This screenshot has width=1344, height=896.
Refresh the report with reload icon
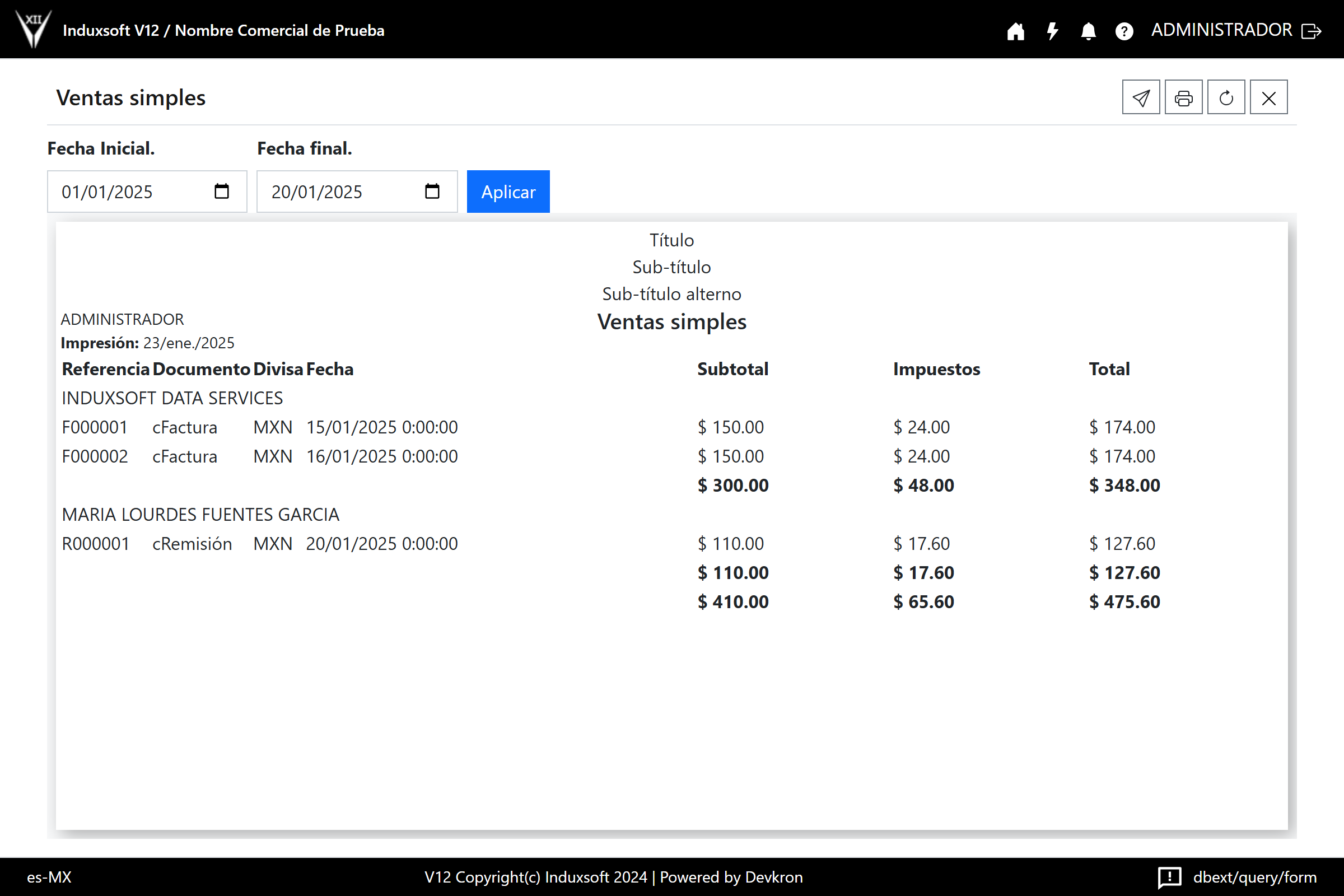pyautogui.click(x=1226, y=97)
